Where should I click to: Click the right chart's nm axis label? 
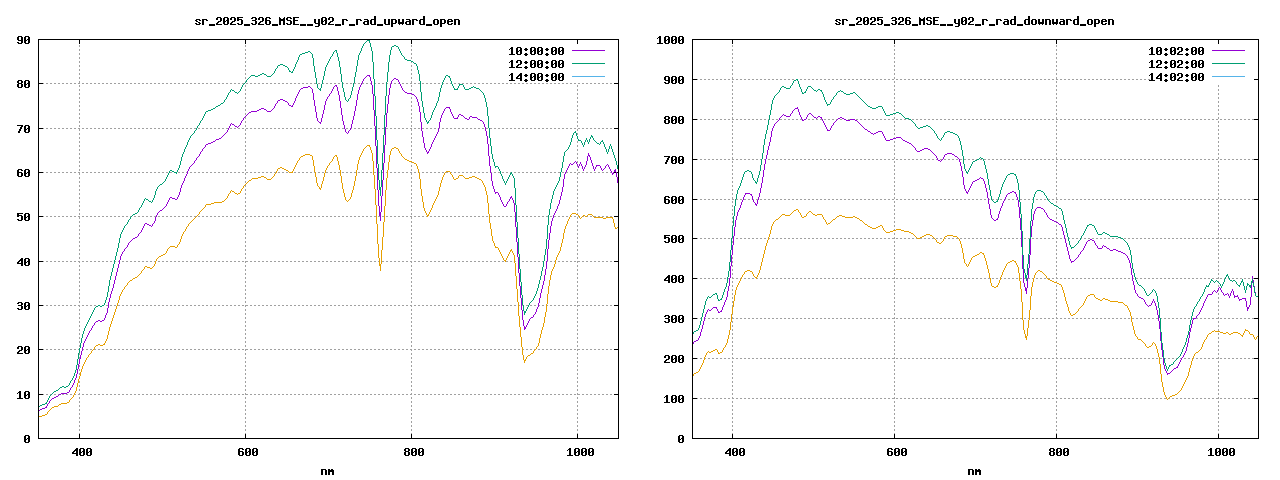[974, 470]
